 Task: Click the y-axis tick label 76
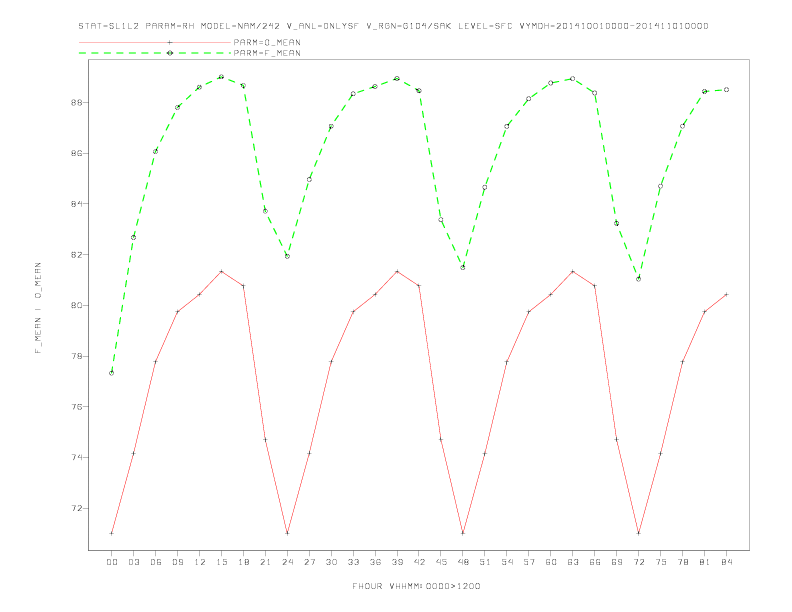pyautogui.click(x=76, y=406)
